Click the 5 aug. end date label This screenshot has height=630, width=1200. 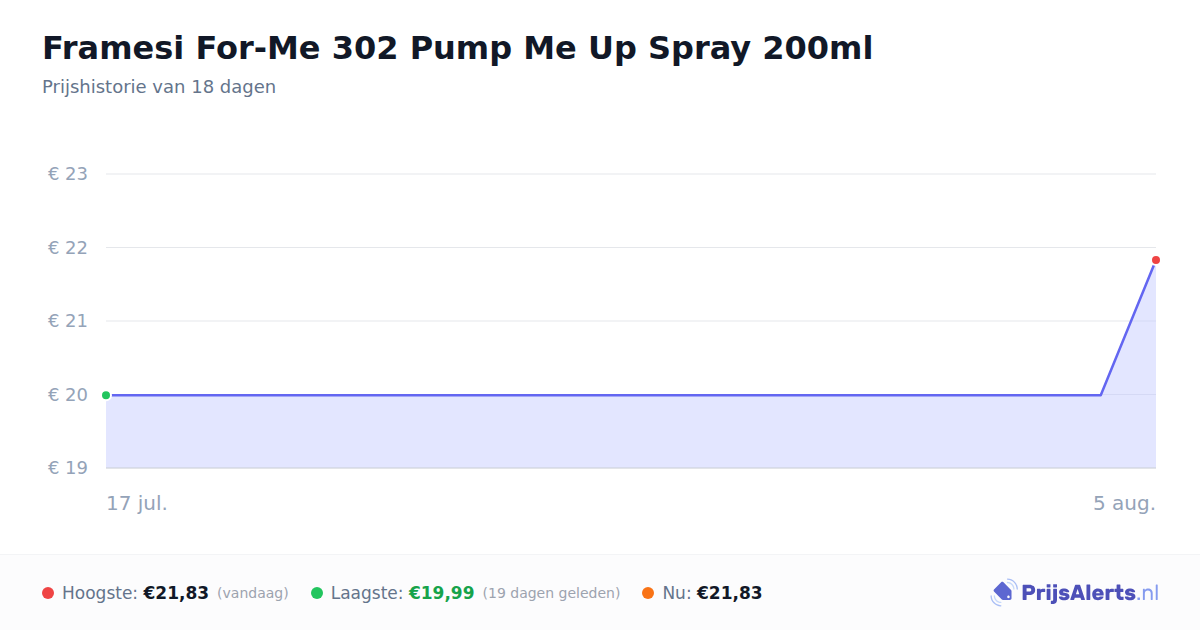pyautogui.click(x=1124, y=503)
